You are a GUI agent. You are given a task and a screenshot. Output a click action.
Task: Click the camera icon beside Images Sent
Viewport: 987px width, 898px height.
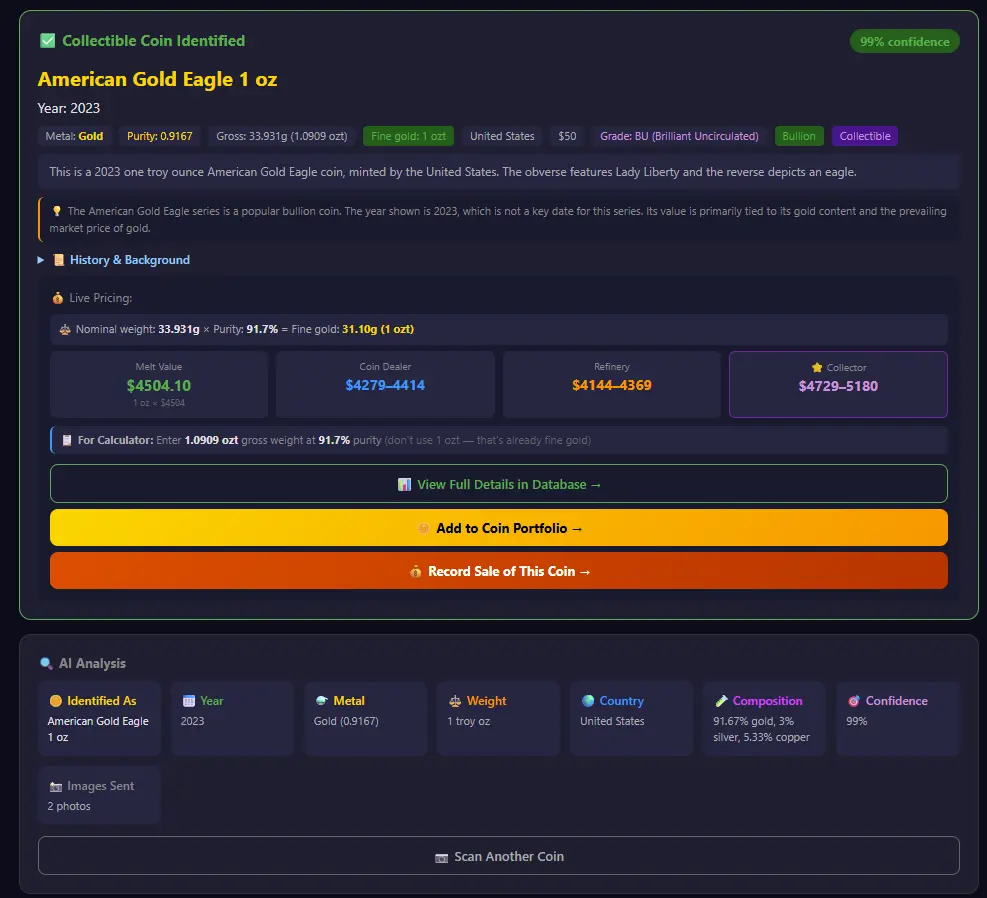pos(55,786)
